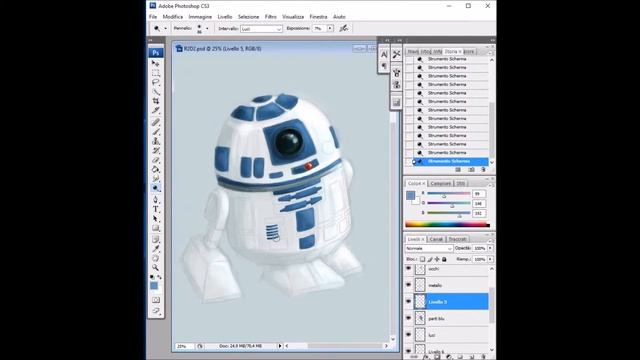Hide the metallo layer
The width and height of the screenshot is (640, 360).
[409, 285]
